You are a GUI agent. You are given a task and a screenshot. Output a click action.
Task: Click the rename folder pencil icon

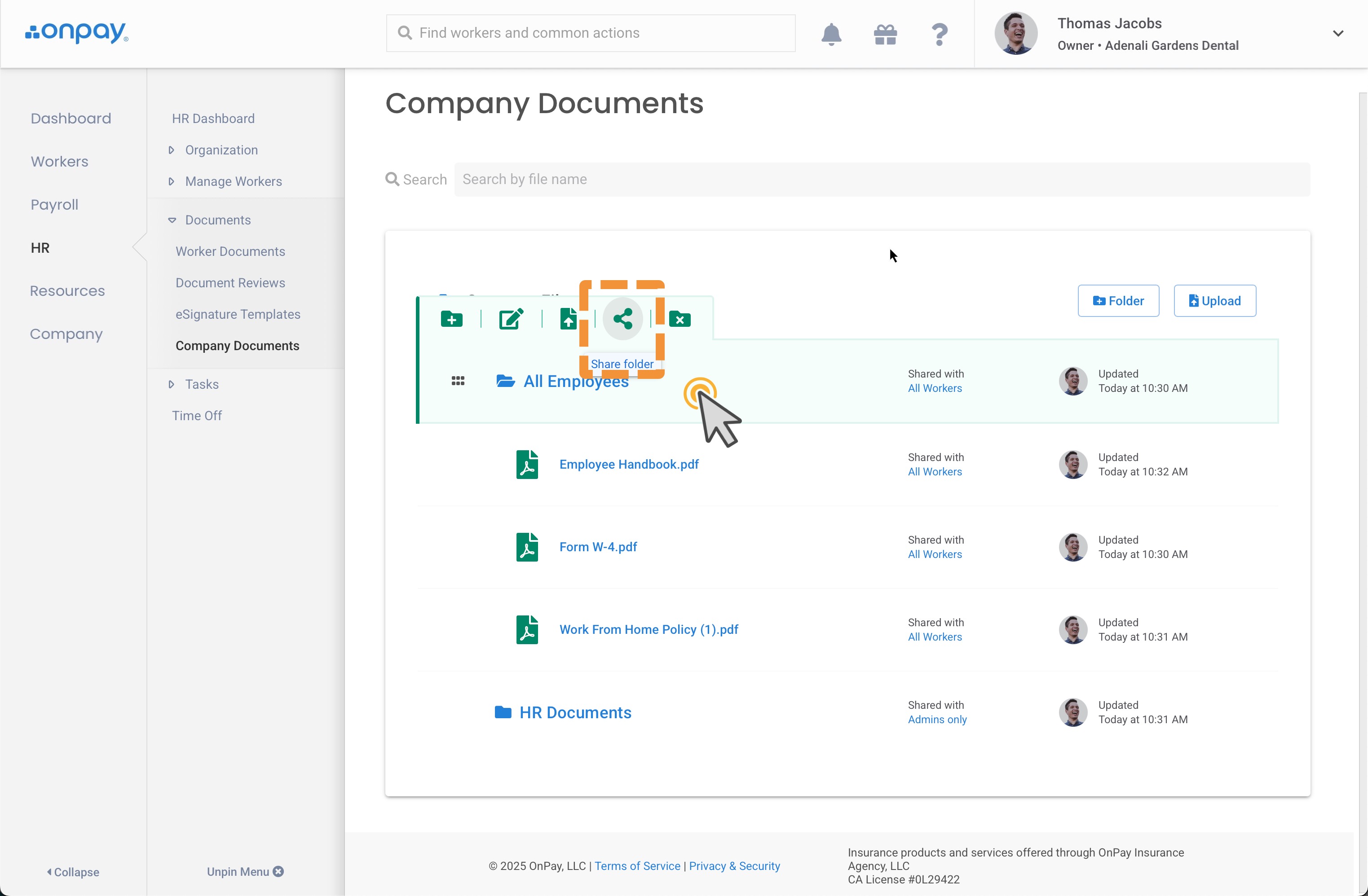click(x=510, y=319)
